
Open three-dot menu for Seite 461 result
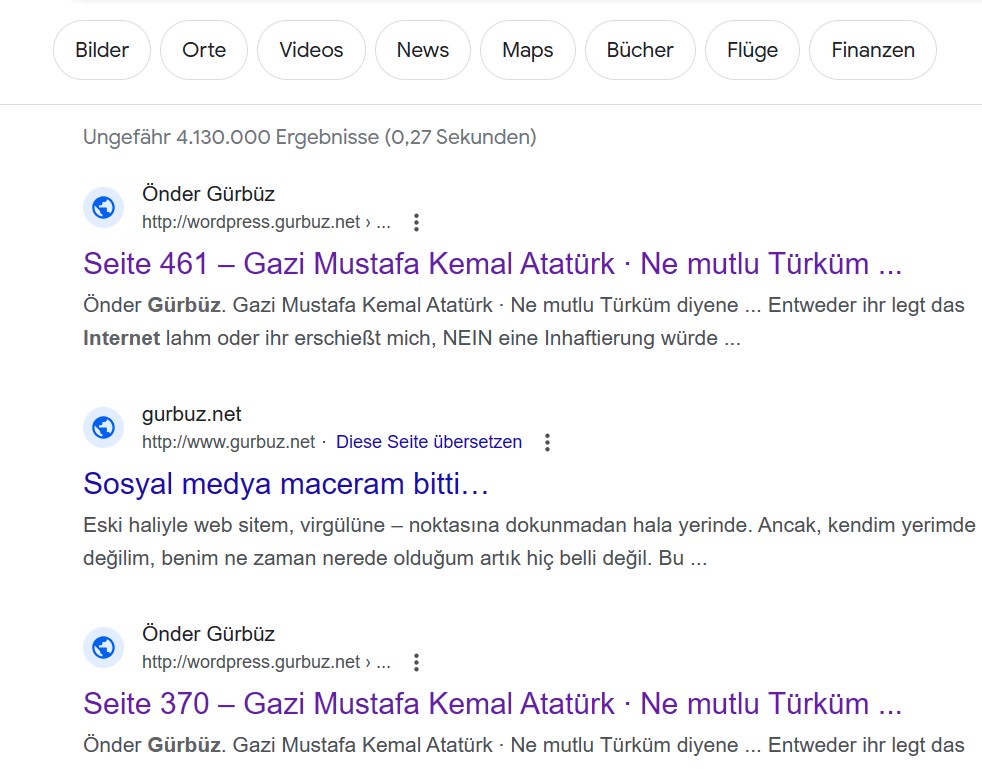click(x=416, y=222)
